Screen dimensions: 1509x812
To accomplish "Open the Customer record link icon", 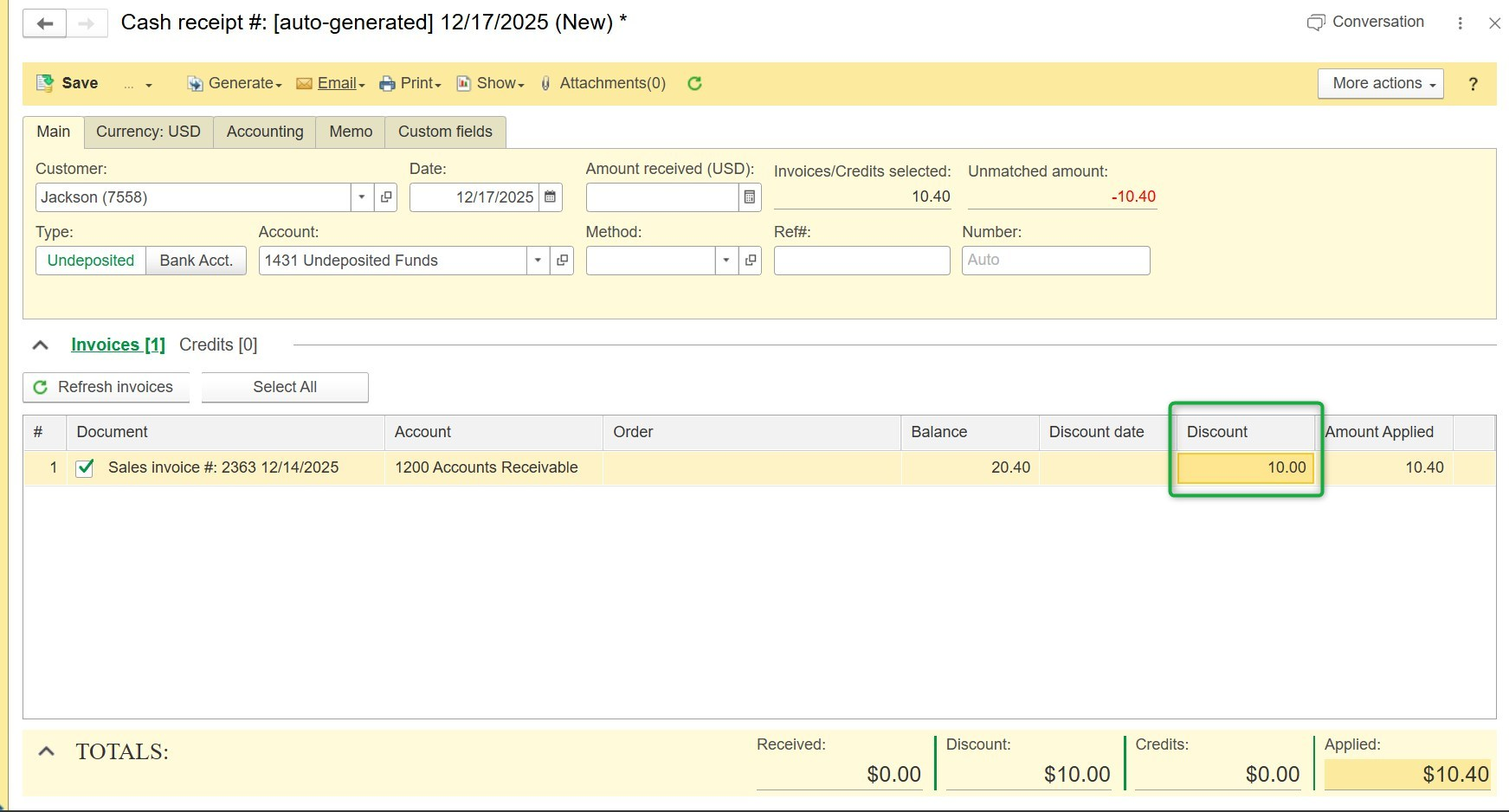I will point(386,197).
